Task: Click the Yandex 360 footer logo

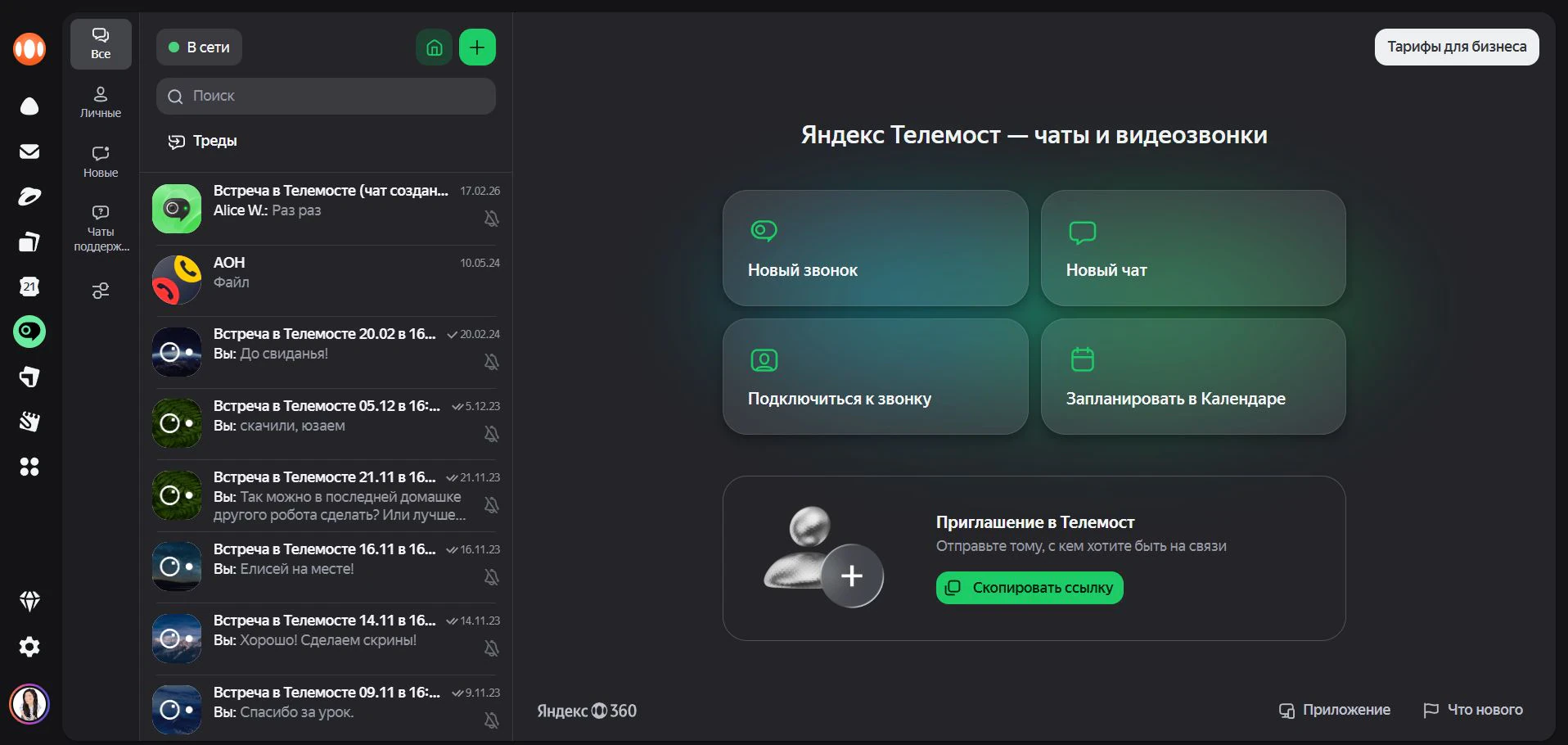Action: click(587, 711)
